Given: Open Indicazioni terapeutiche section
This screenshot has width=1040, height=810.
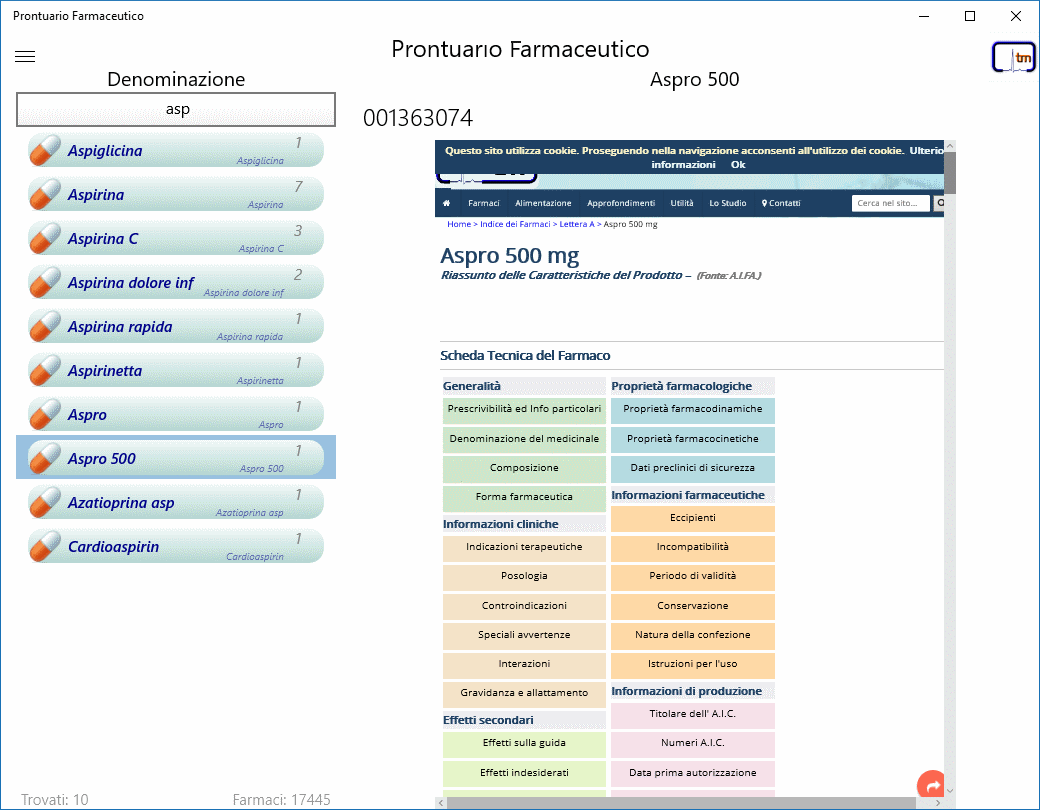Looking at the screenshot, I should coord(524,547).
